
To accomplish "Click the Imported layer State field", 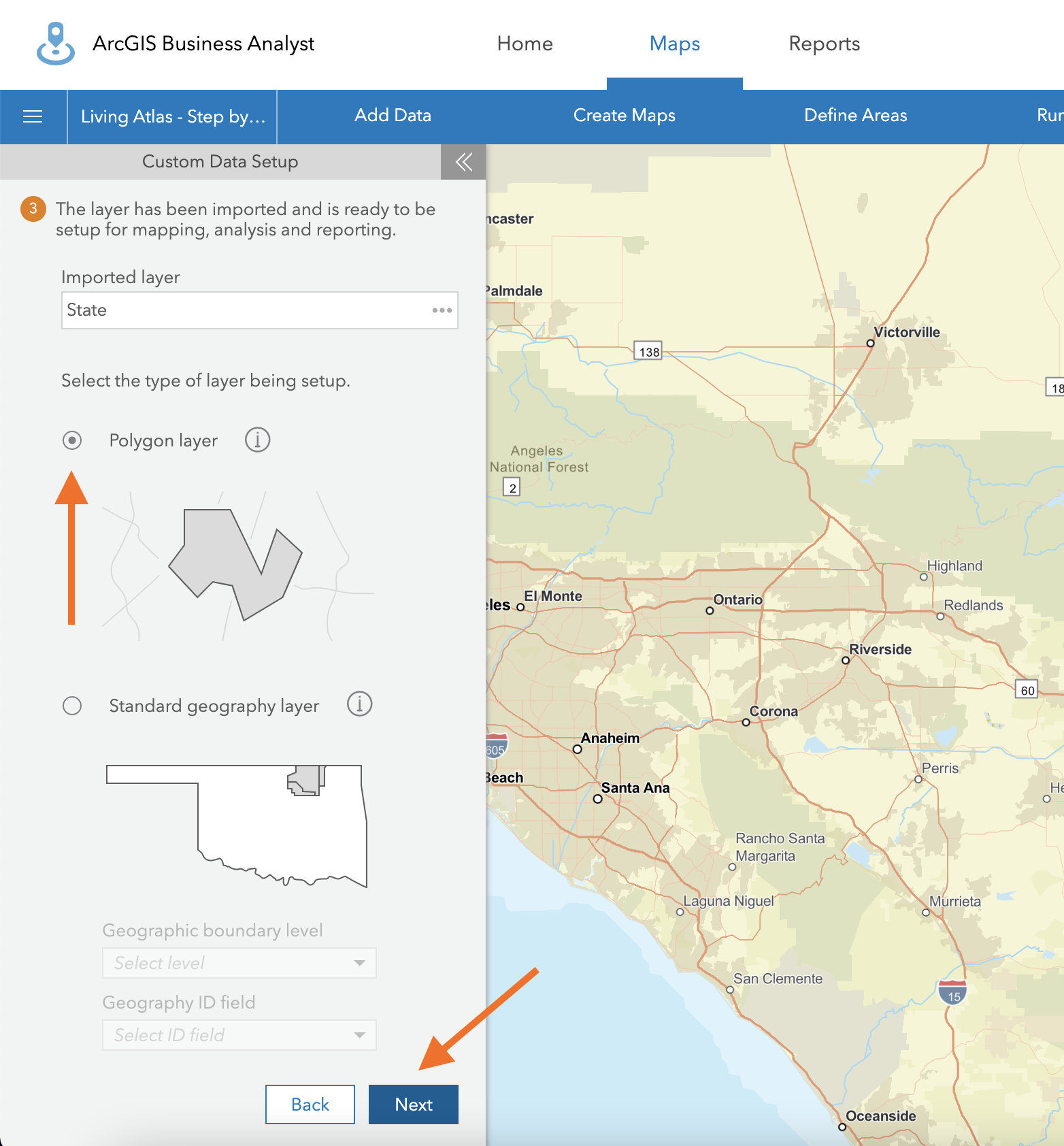I will 260,310.
